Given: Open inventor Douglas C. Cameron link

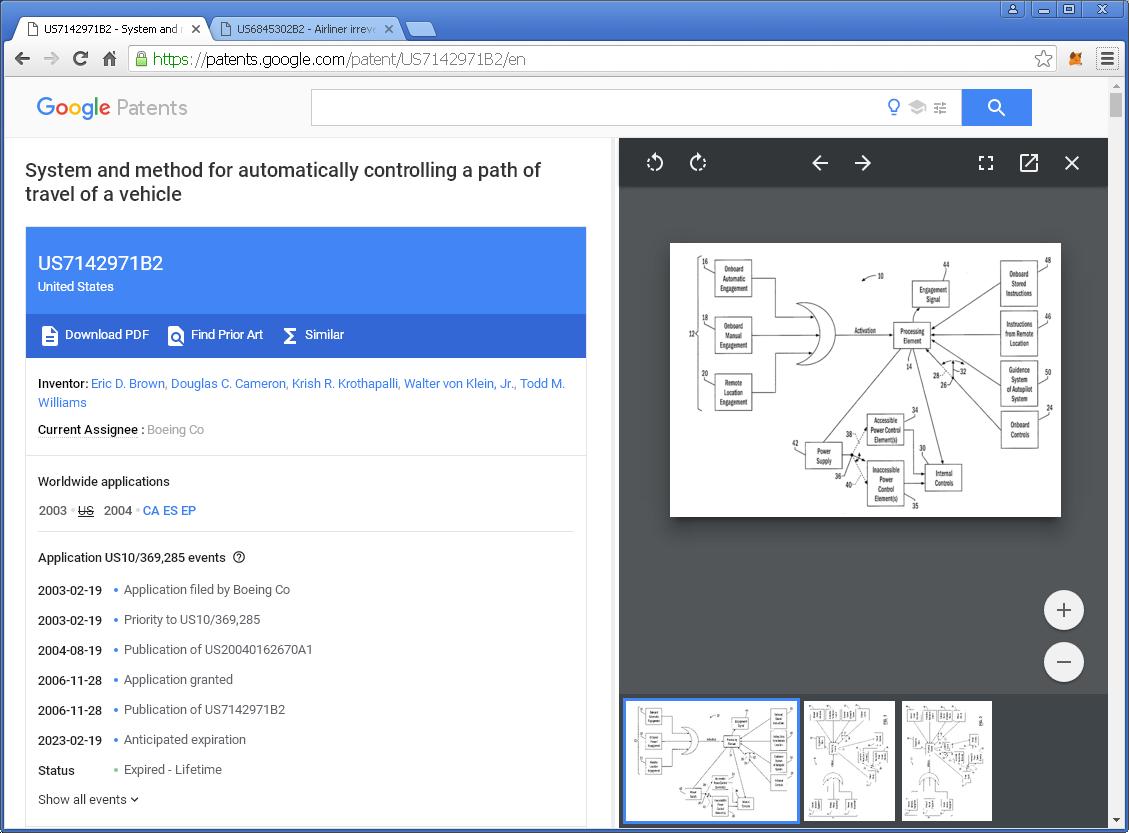Looking at the screenshot, I should (228, 384).
